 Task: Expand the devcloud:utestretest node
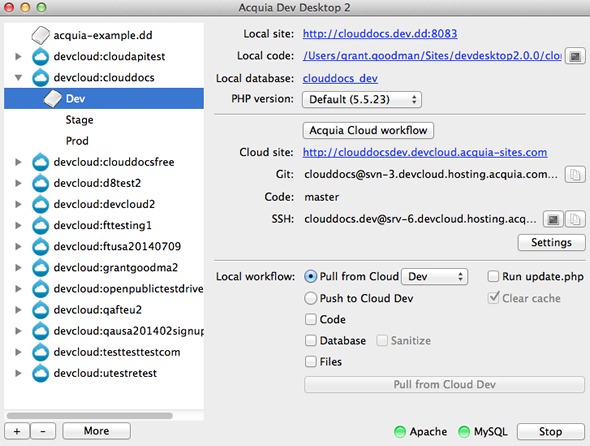tap(18, 373)
